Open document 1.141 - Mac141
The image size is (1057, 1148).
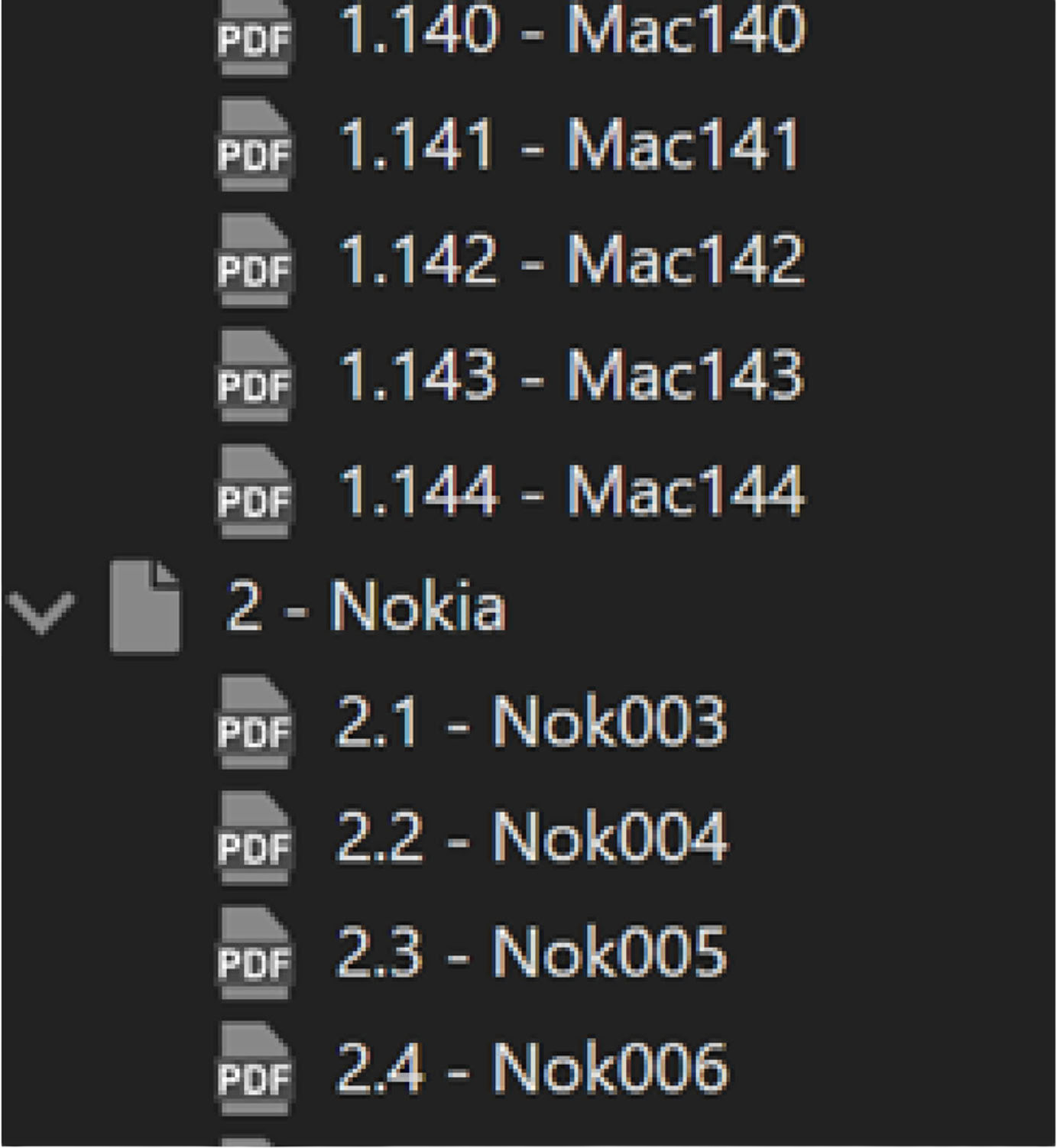click(x=569, y=145)
